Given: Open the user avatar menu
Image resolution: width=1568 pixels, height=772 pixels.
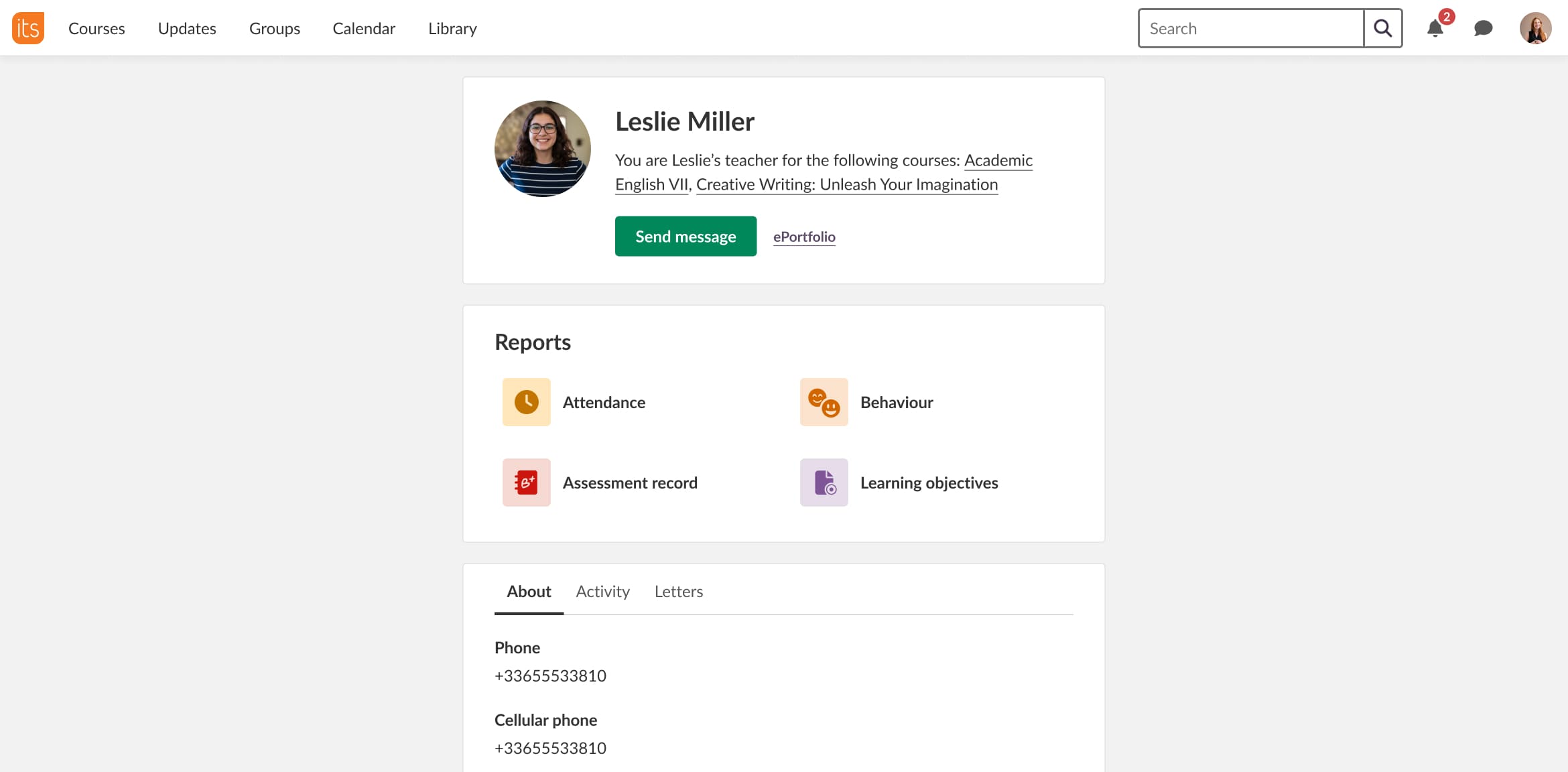Looking at the screenshot, I should [1535, 28].
